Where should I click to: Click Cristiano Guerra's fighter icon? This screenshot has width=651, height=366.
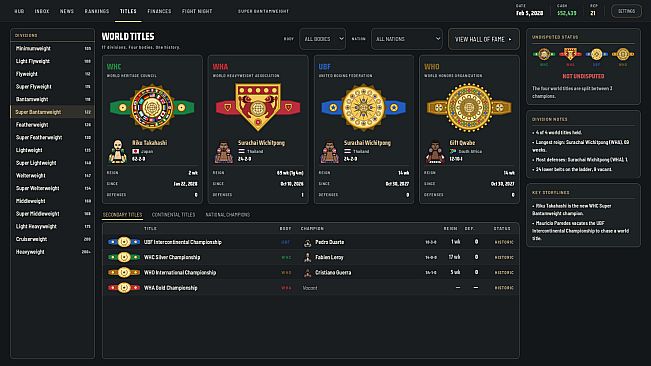click(x=307, y=273)
